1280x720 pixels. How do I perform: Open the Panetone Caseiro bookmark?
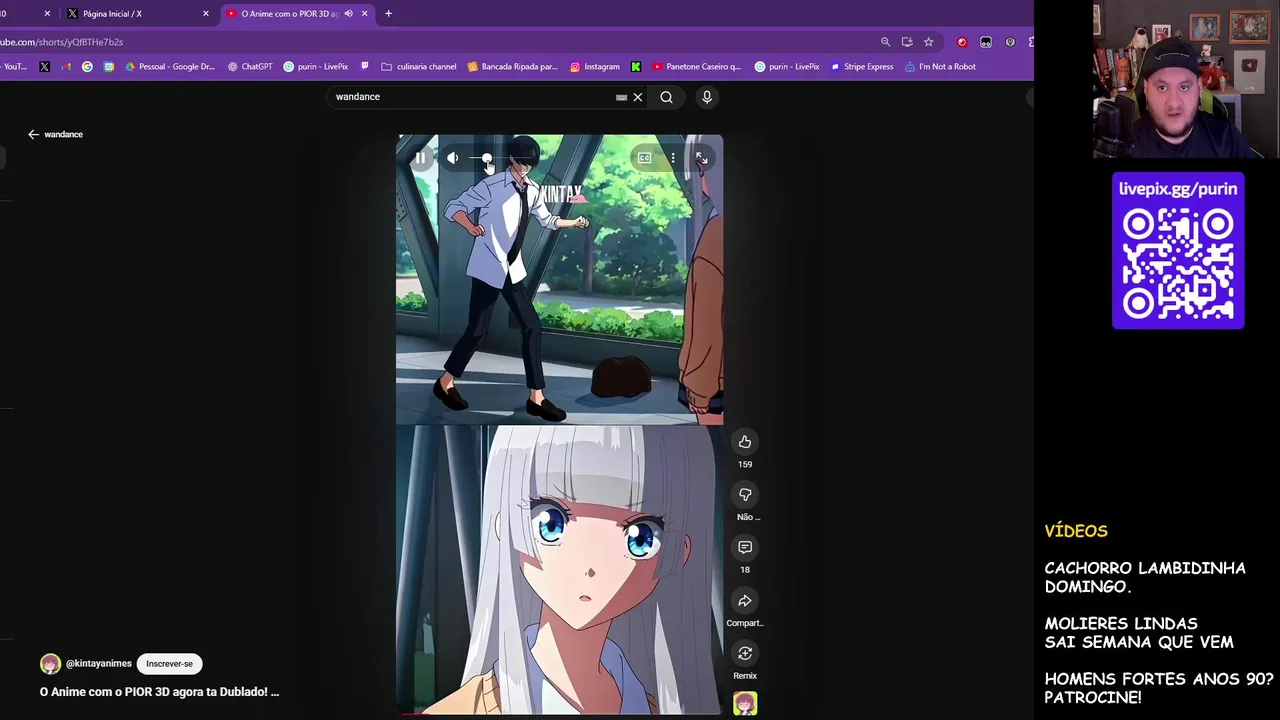(697, 67)
